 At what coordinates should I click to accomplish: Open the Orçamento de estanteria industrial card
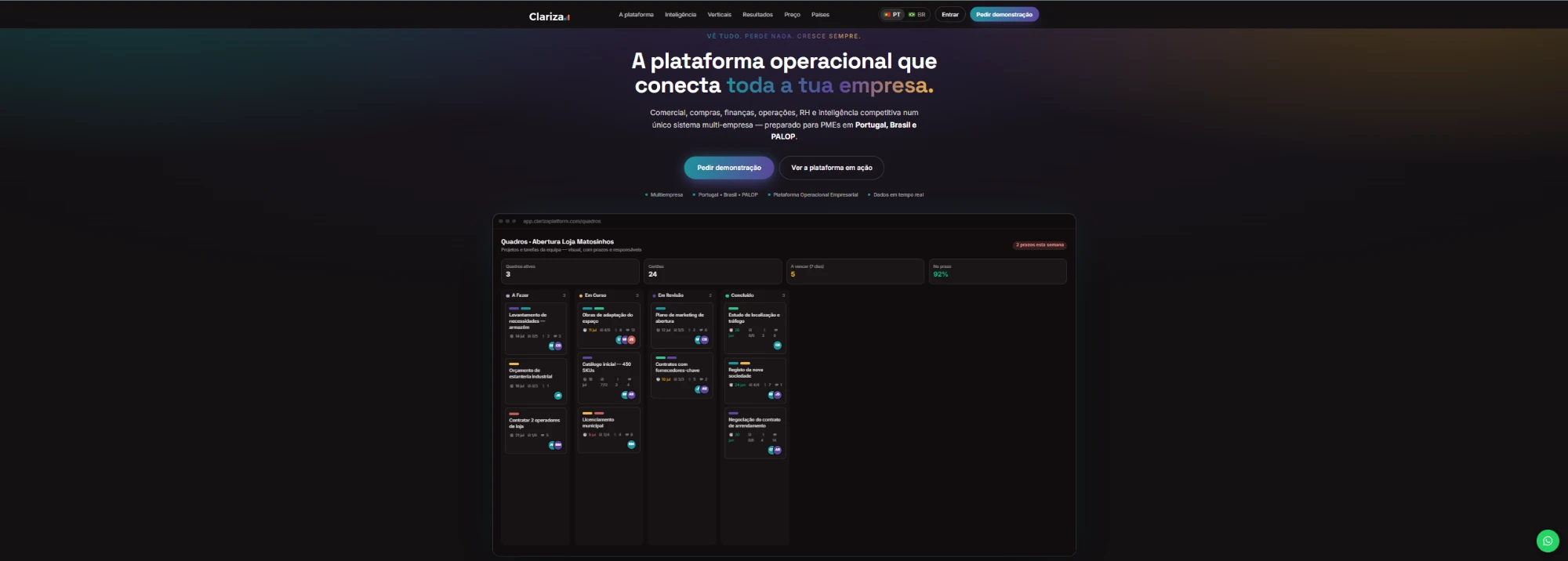pos(535,381)
